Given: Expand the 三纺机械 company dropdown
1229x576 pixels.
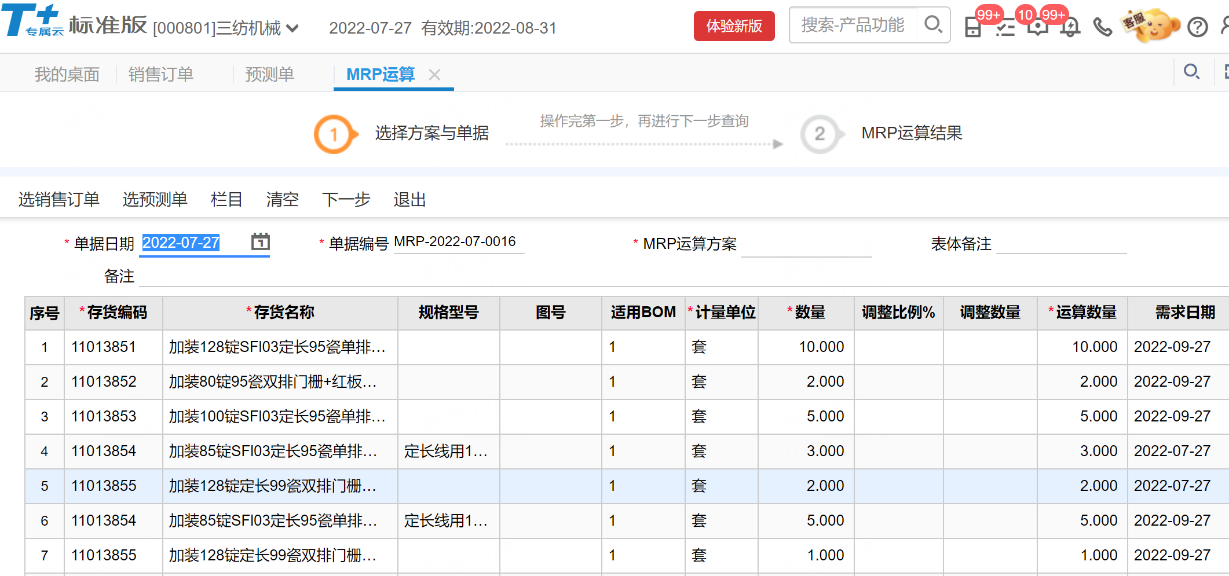Looking at the screenshot, I should click(x=292, y=28).
